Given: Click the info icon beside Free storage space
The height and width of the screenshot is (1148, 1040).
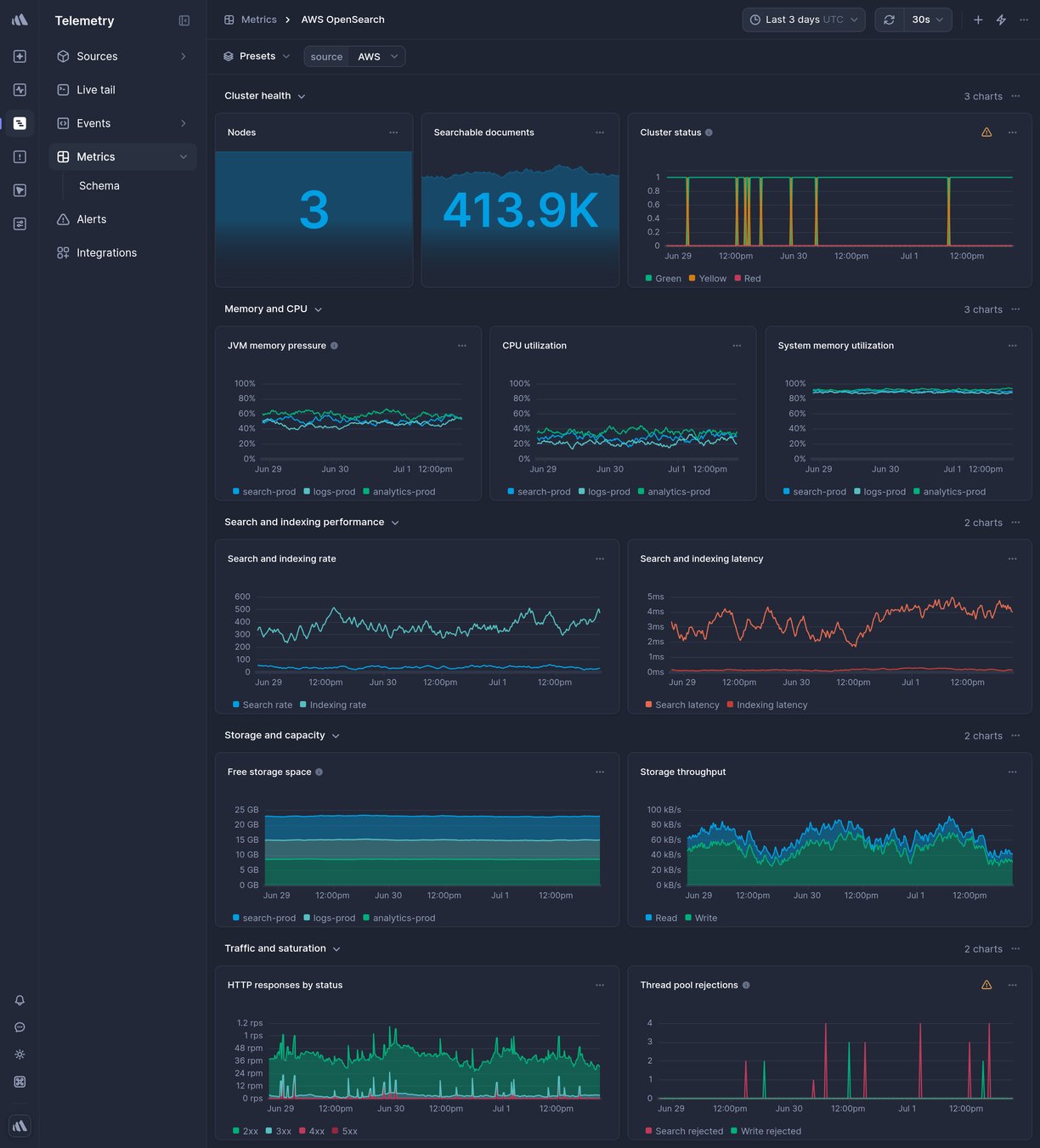Looking at the screenshot, I should [x=319, y=772].
